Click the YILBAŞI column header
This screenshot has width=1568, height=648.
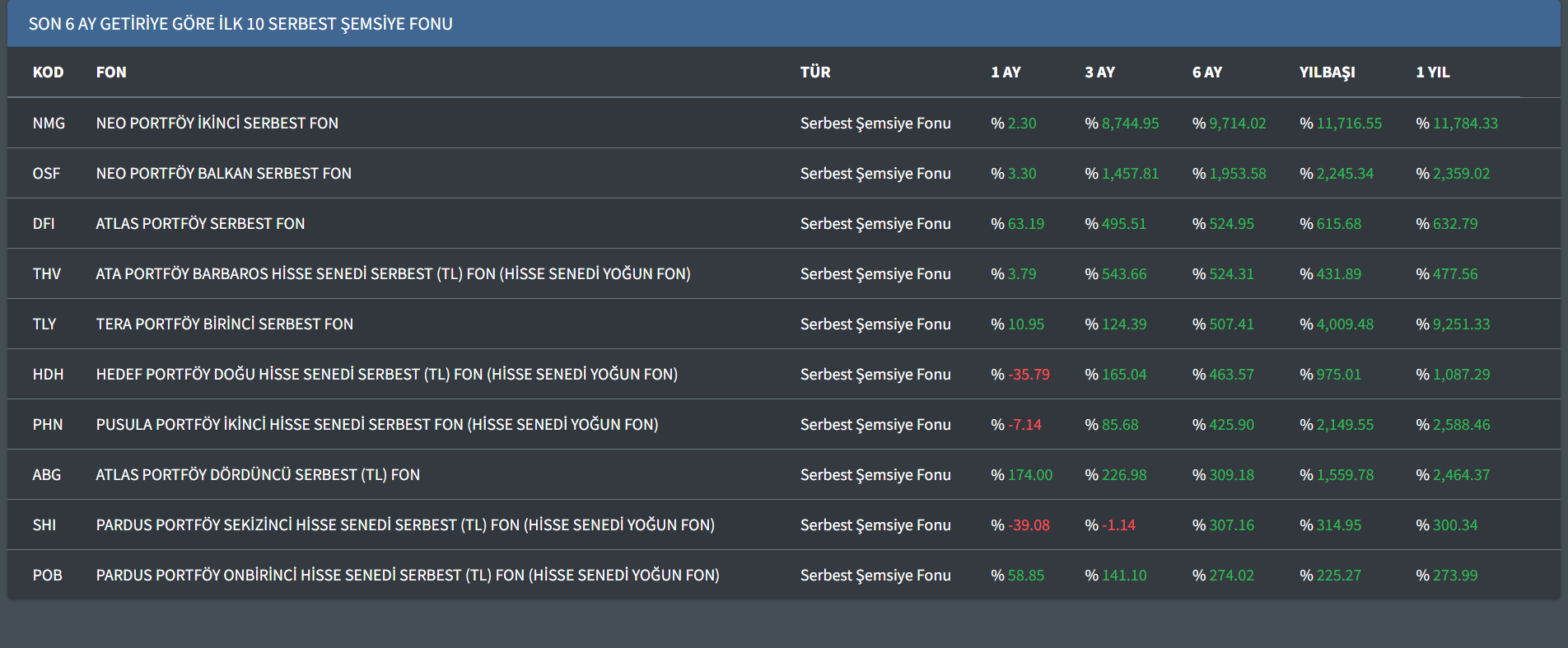[1327, 72]
